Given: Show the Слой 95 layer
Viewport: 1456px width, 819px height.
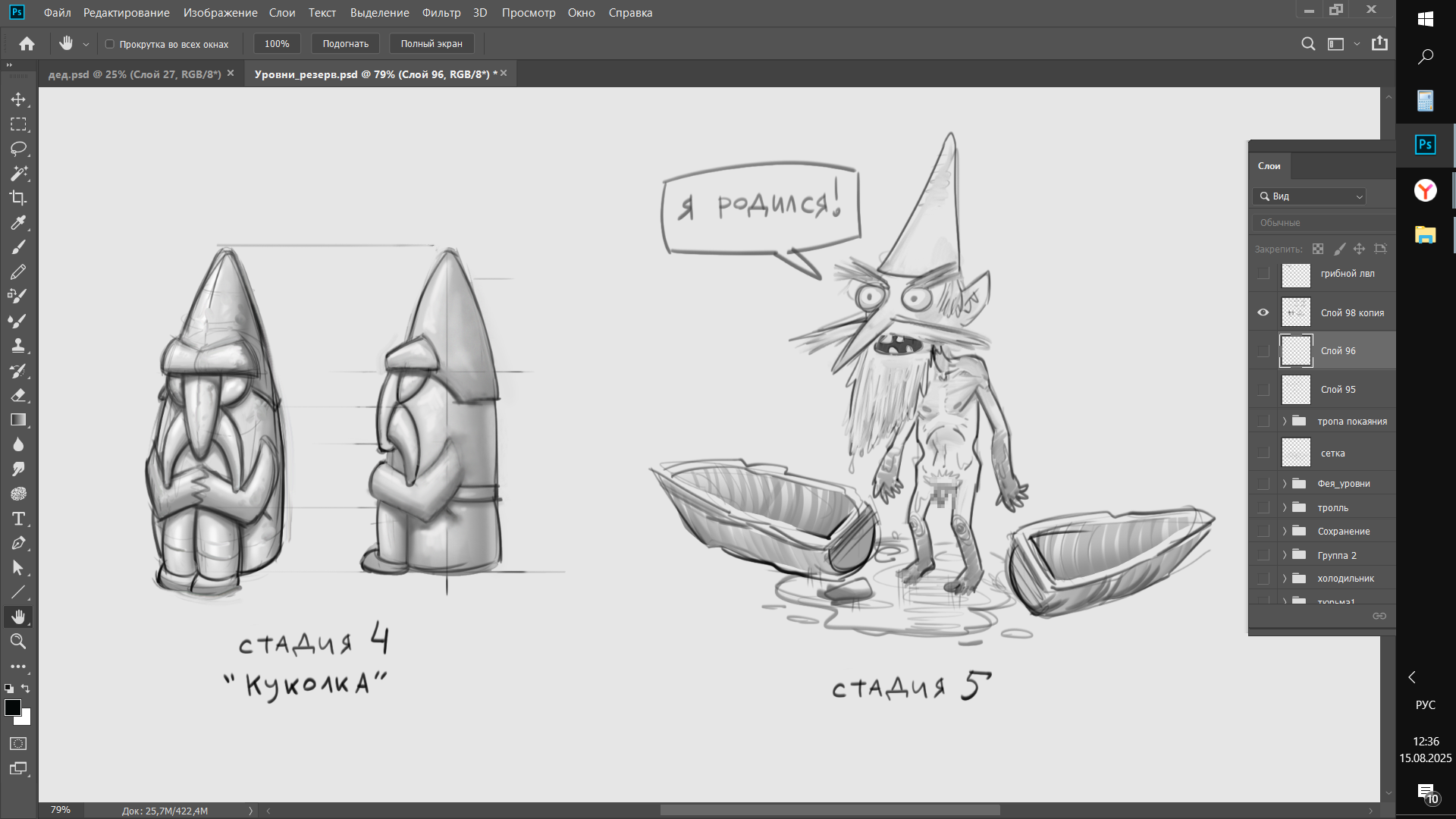Looking at the screenshot, I should (x=1263, y=390).
